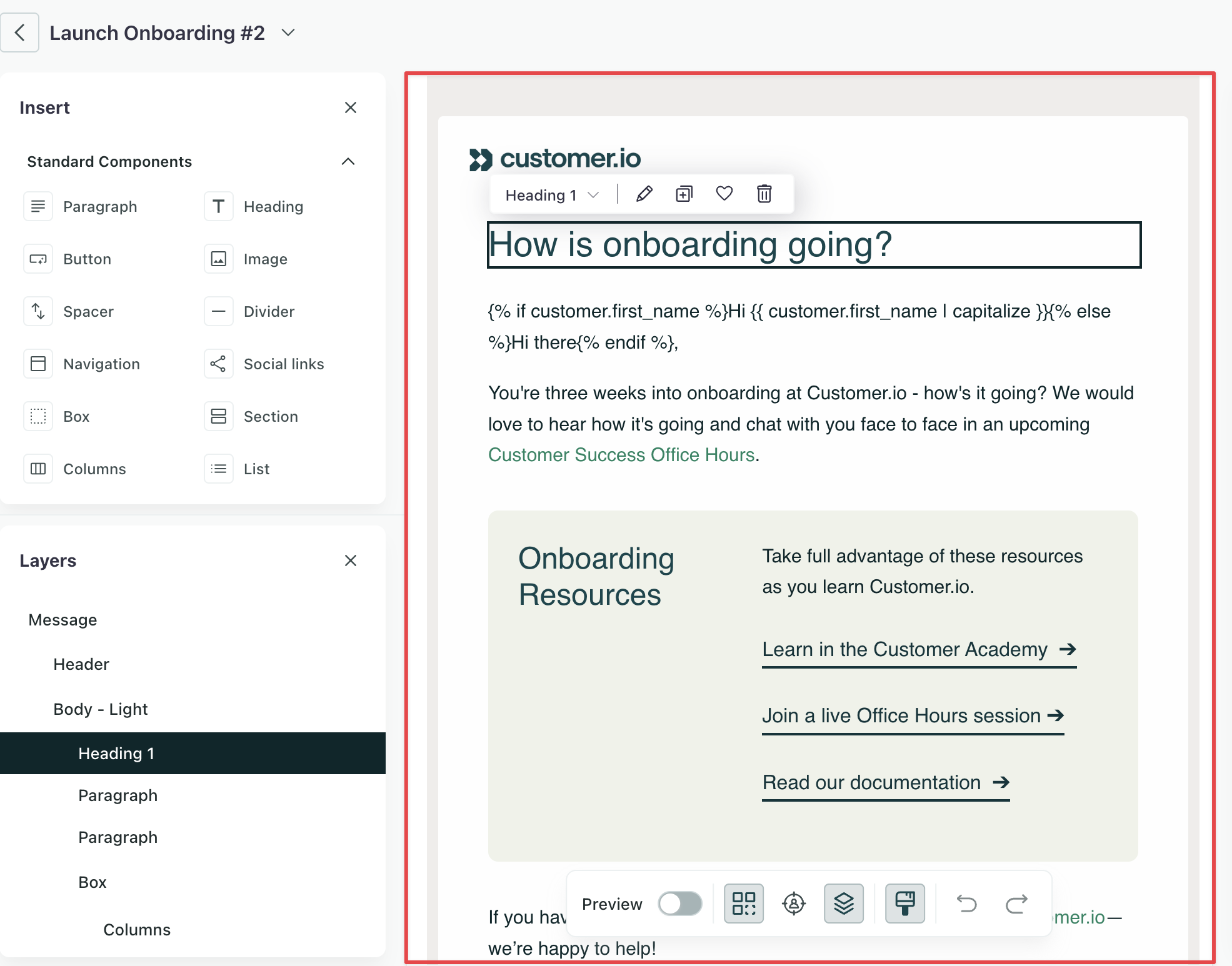Open the paint roller styles icon
Viewport: 1232px width, 966px height.
click(x=905, y=904)
